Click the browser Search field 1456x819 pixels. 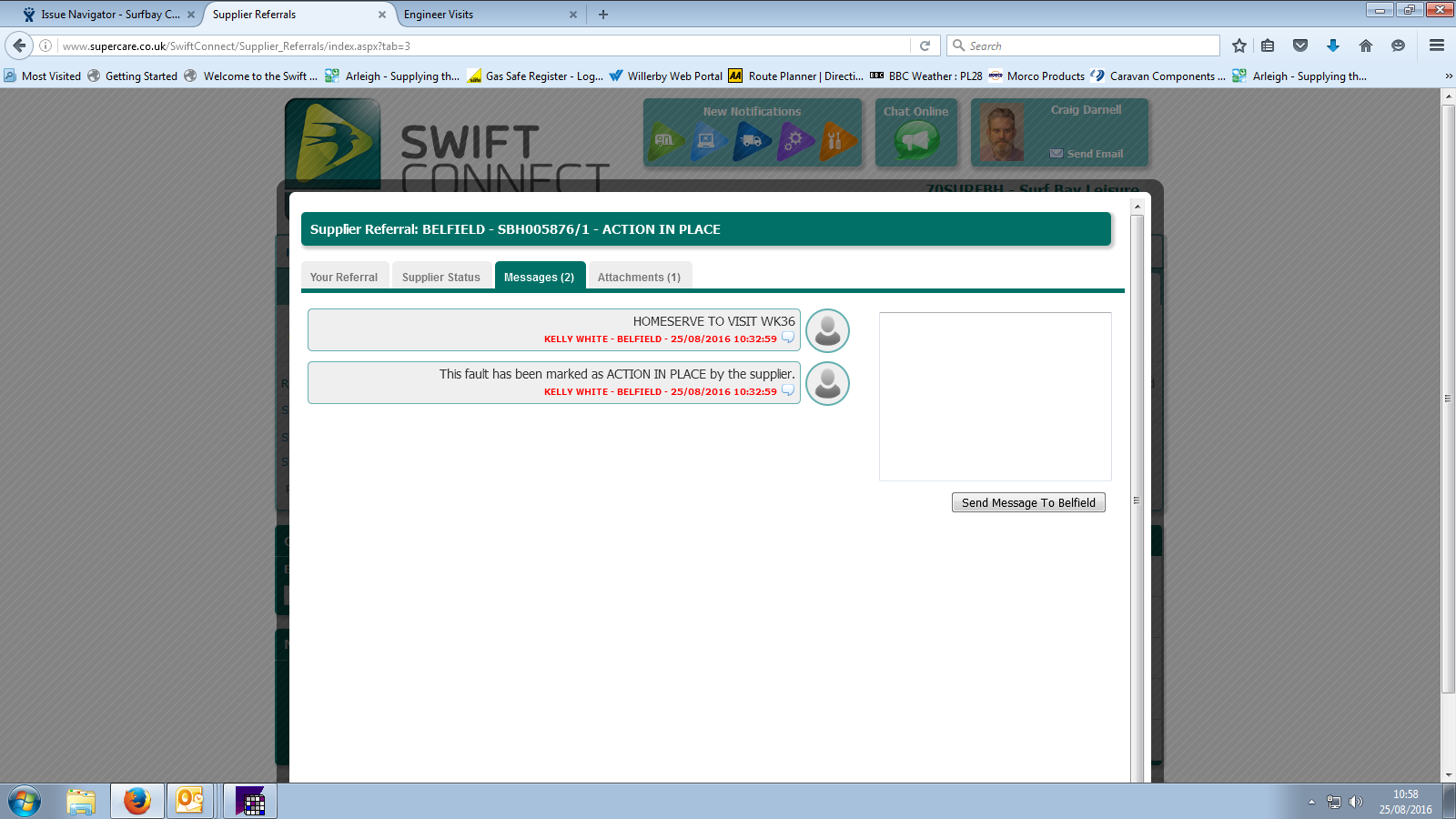(1084, 45)
